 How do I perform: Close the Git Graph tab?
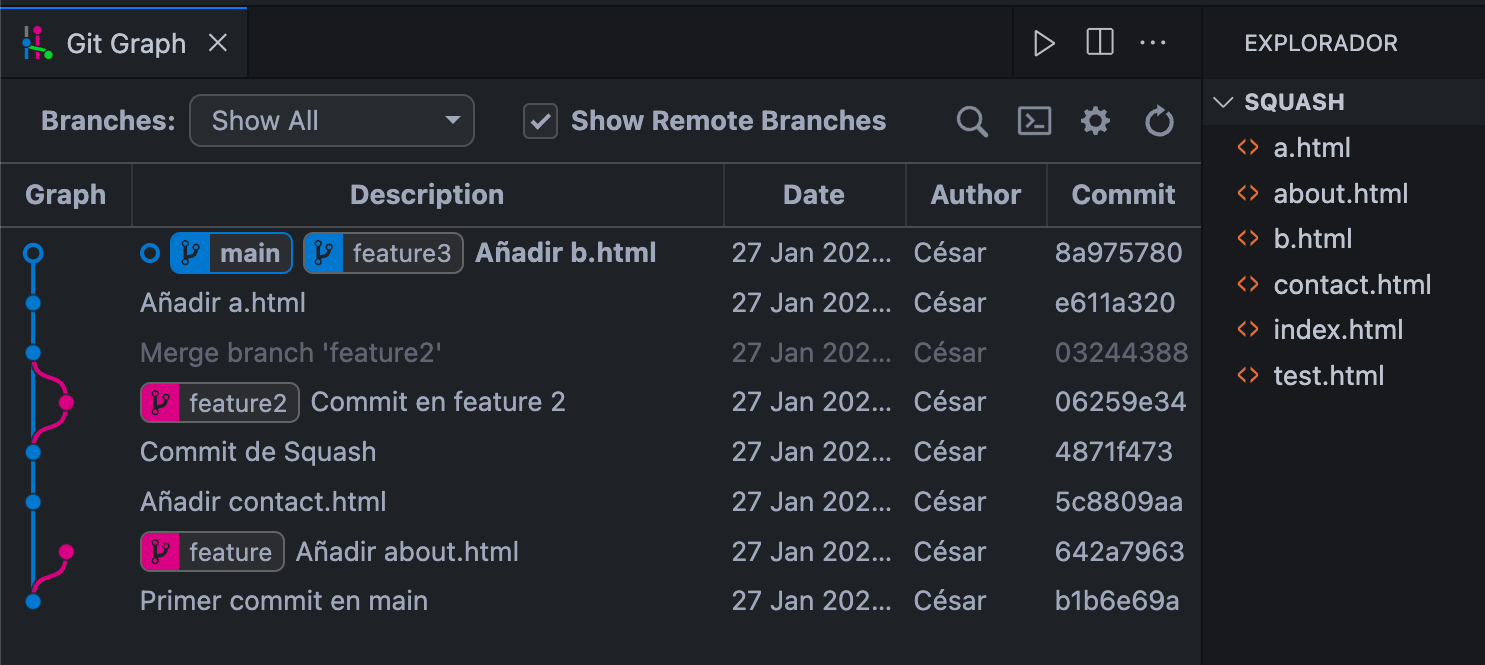[x=217, y=43]
